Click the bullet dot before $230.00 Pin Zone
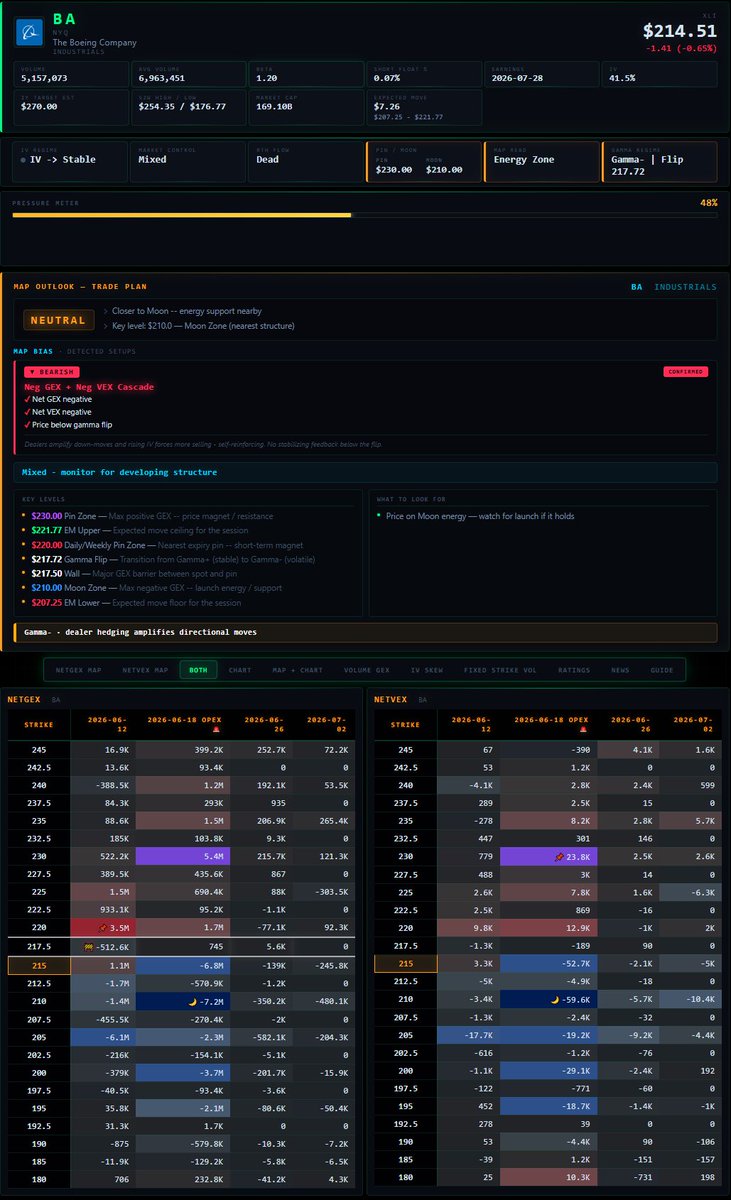The width and height of the screenshot is (731, 1200). (x=24, y=516)
